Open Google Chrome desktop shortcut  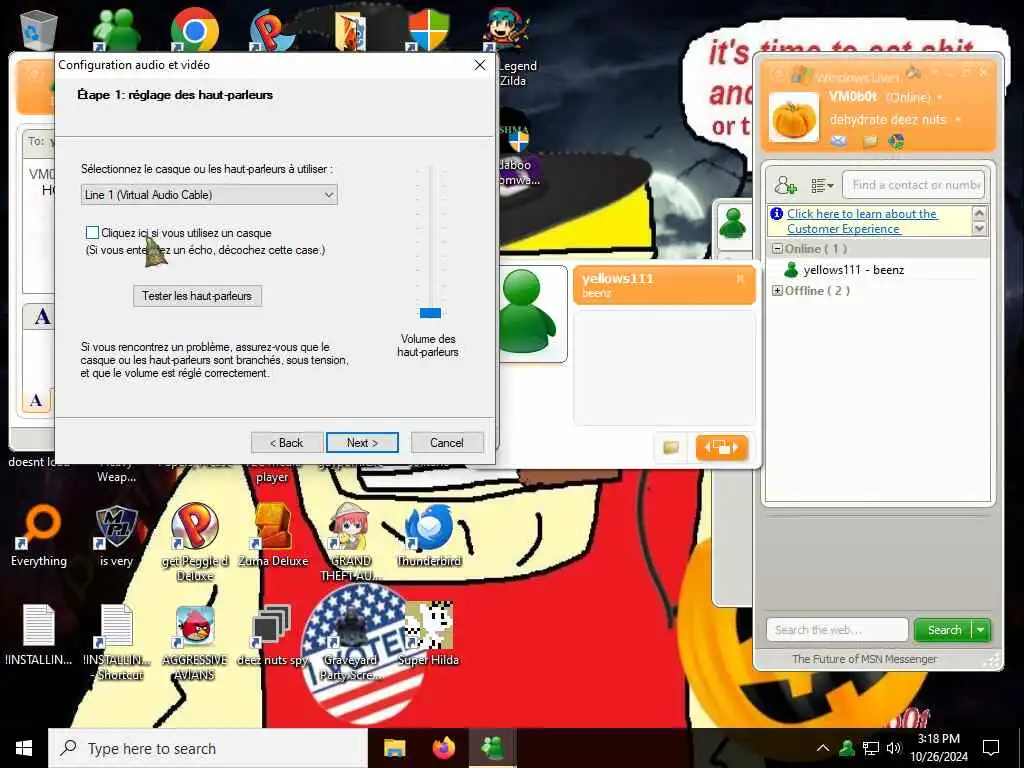[x=195, y=29]
